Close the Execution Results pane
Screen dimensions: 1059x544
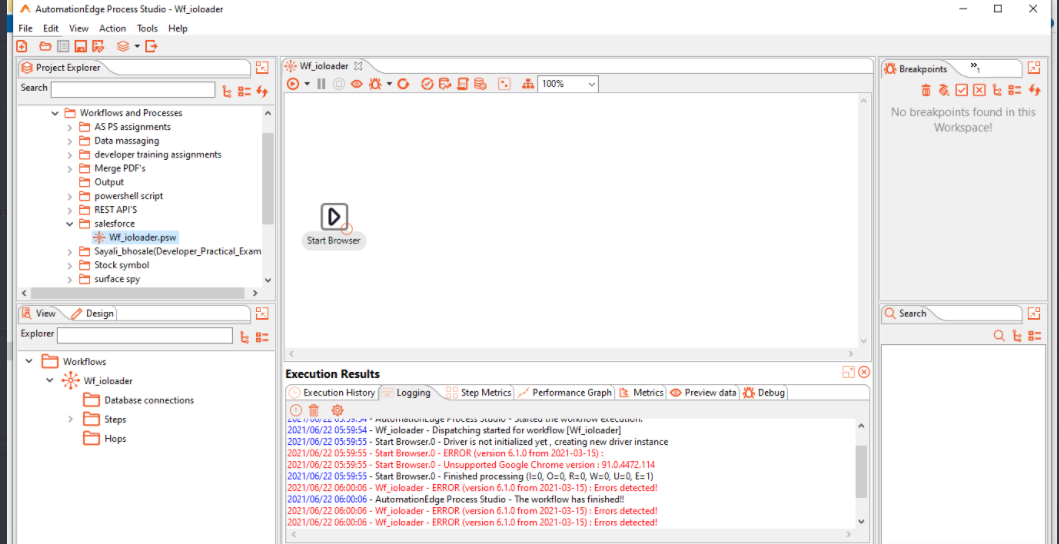coord(864,372)
